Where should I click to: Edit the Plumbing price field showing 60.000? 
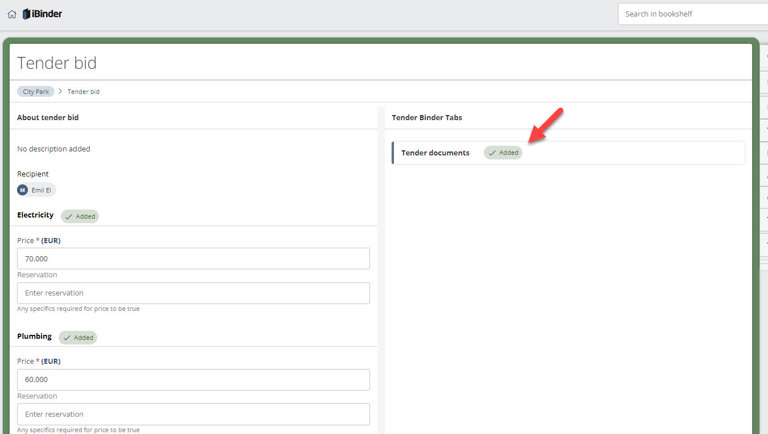(x=193, y=380)
